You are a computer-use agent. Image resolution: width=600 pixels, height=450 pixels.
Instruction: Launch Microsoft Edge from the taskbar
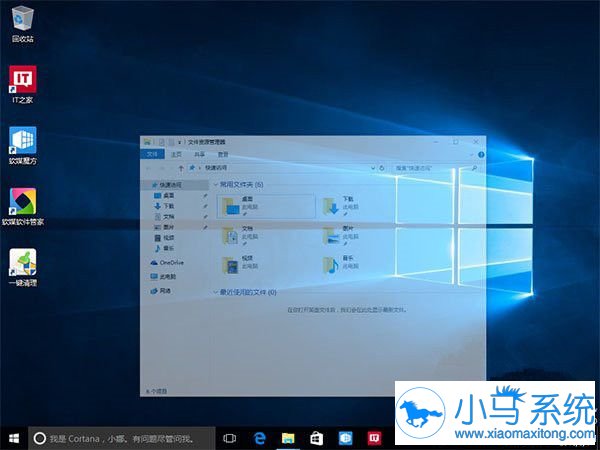tap(259, 439)
